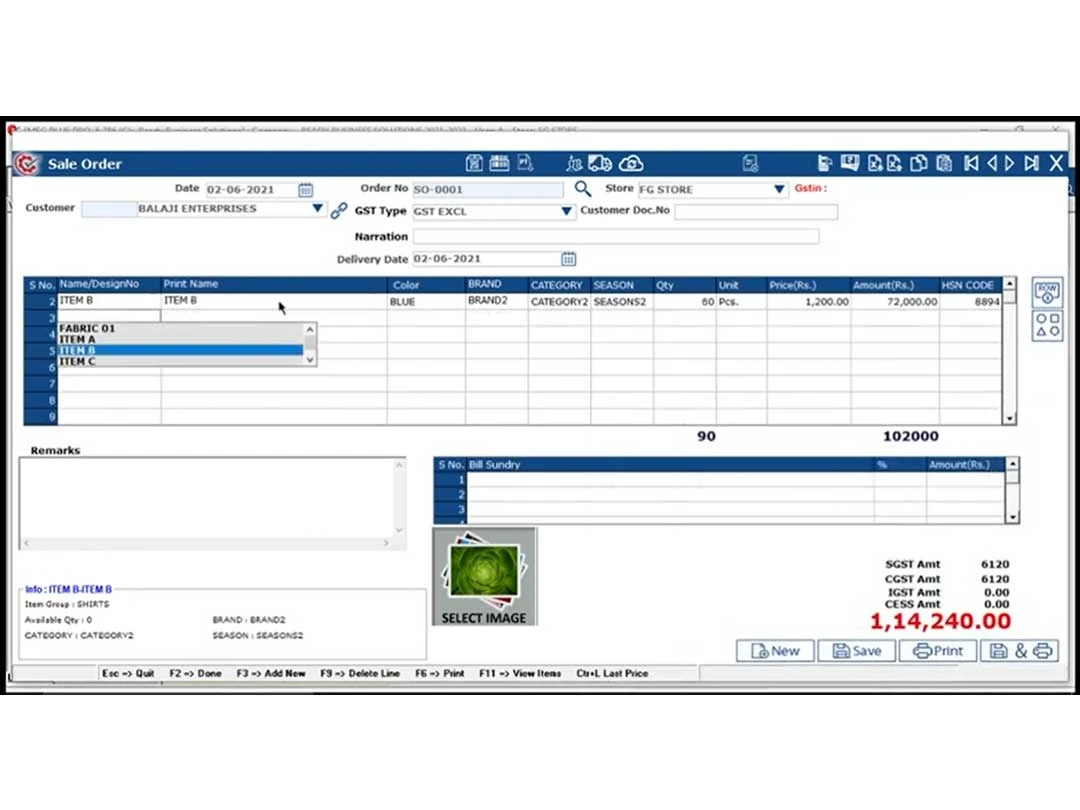This screenshot has height=810, width=1080.
Task: Click the delivery truck icon in the toolbar
Action: point(600,163)
